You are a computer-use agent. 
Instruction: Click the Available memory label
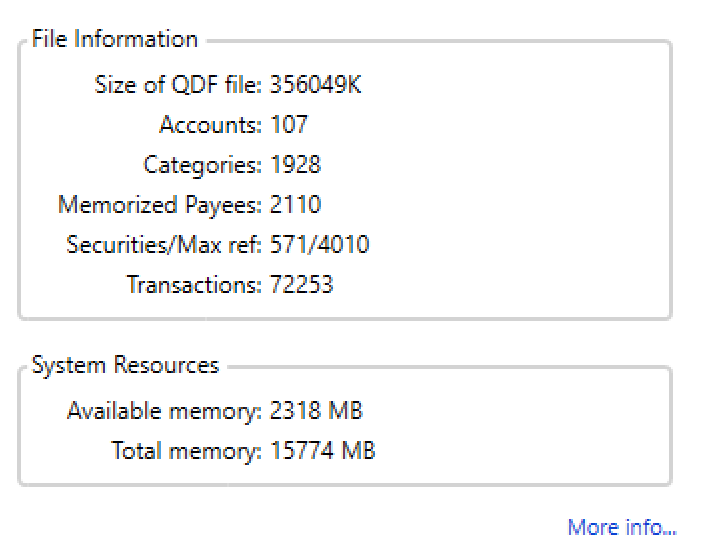[x=164, y=411]
